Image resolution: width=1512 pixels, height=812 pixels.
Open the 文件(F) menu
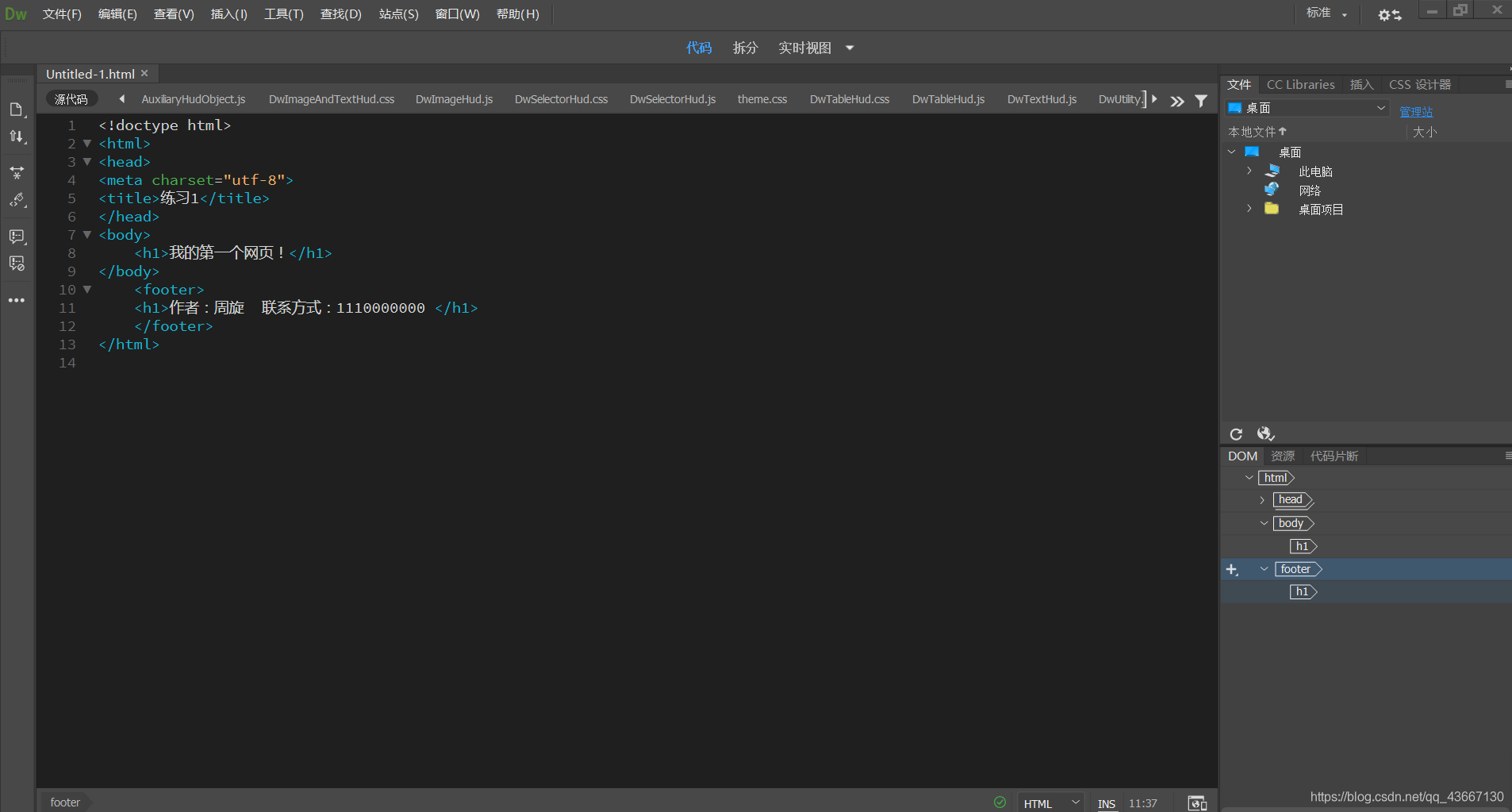point(62,14)
